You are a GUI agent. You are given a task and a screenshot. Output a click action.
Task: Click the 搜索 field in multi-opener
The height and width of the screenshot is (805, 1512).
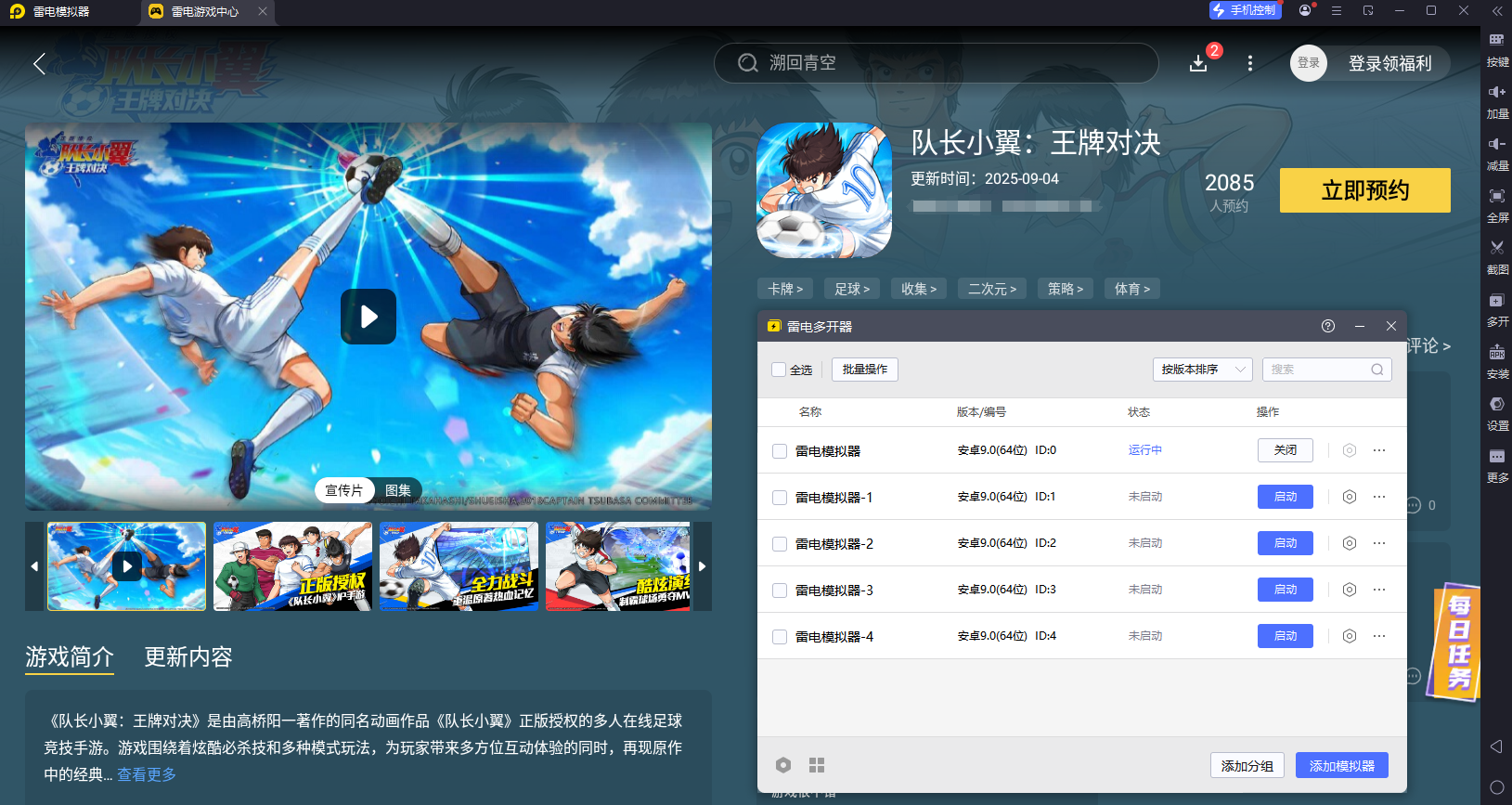1327,370
